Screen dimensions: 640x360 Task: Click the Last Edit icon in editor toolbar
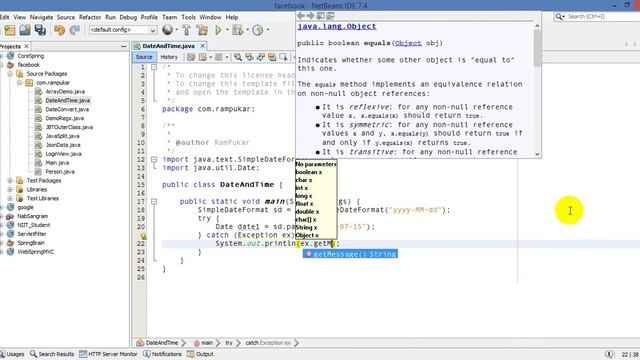[191, 57]
